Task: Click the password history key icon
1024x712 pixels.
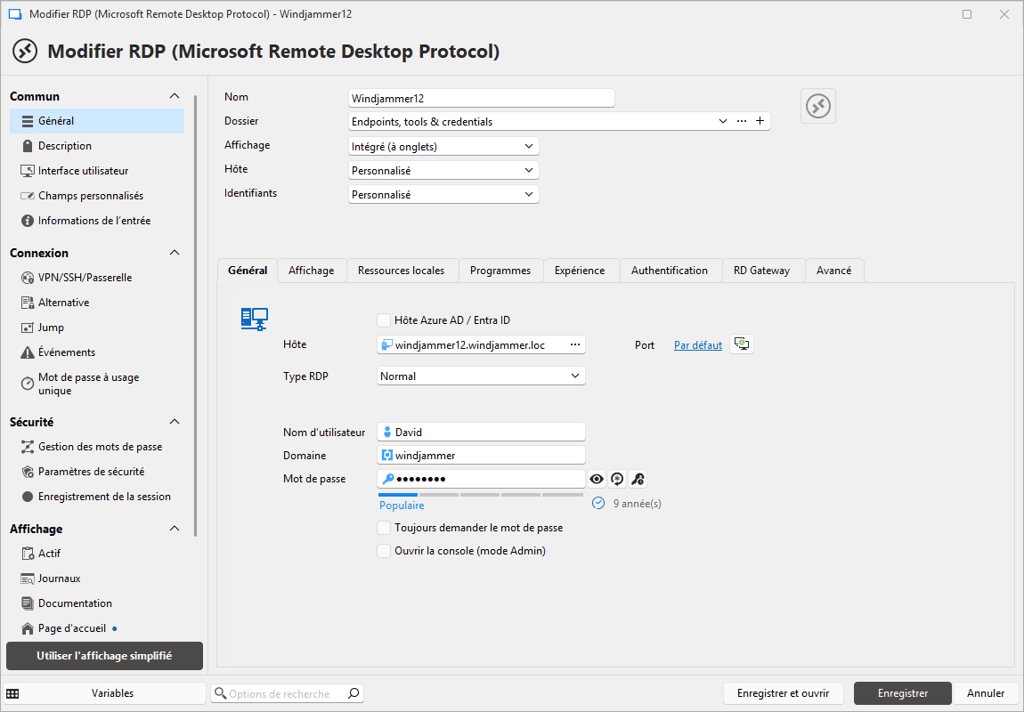Action: pyautogui.click(x=637, y=479)
